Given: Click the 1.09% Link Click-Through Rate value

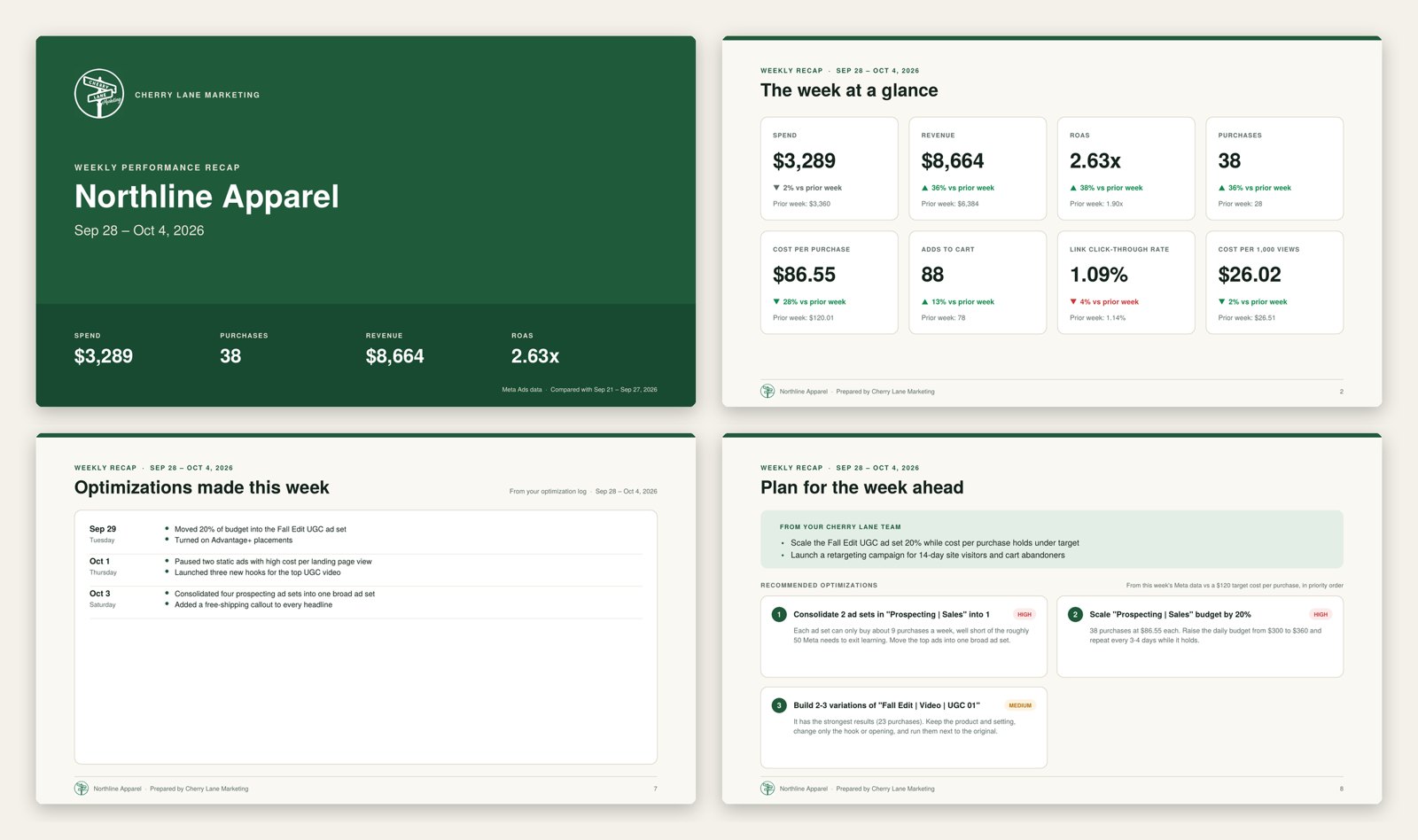Looking at the screenshot, I should click(1099, 275).
